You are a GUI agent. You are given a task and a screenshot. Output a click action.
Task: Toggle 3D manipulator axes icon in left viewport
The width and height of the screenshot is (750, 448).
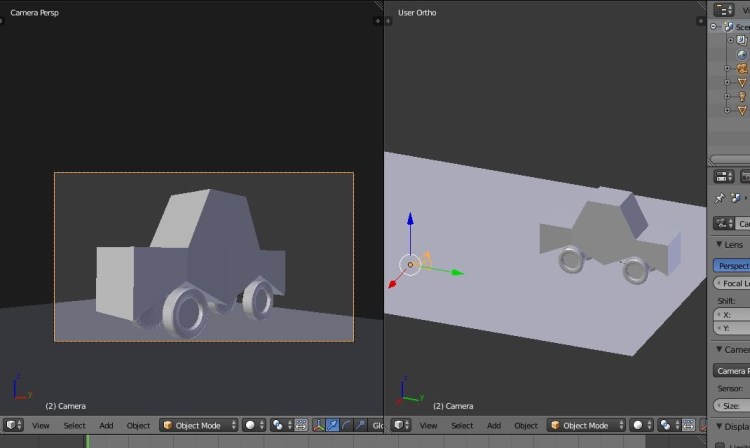pyautogui.click(x=319, y=425)
